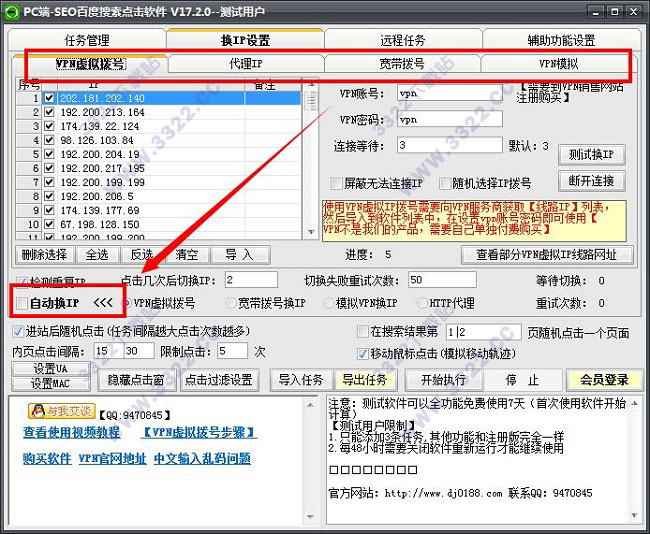Open the 辅助功能设置 tab
650x534 pixels.
[561, 40]
